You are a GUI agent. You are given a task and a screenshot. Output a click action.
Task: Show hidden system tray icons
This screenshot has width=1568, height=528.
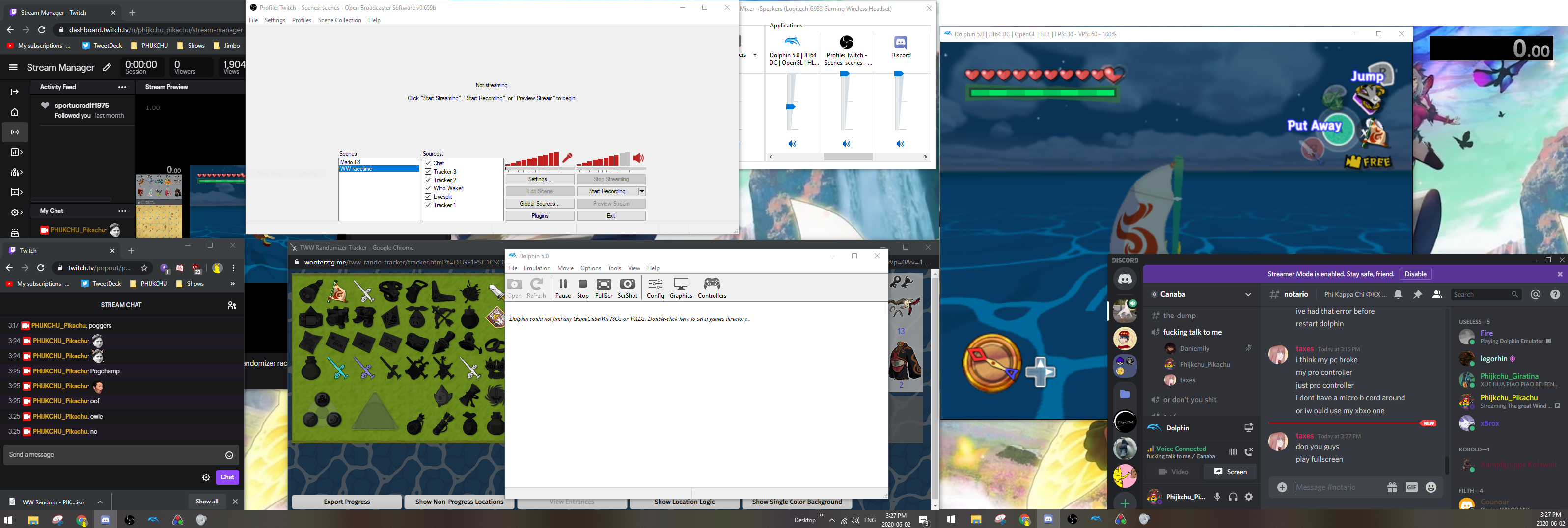tap(831, 520)
